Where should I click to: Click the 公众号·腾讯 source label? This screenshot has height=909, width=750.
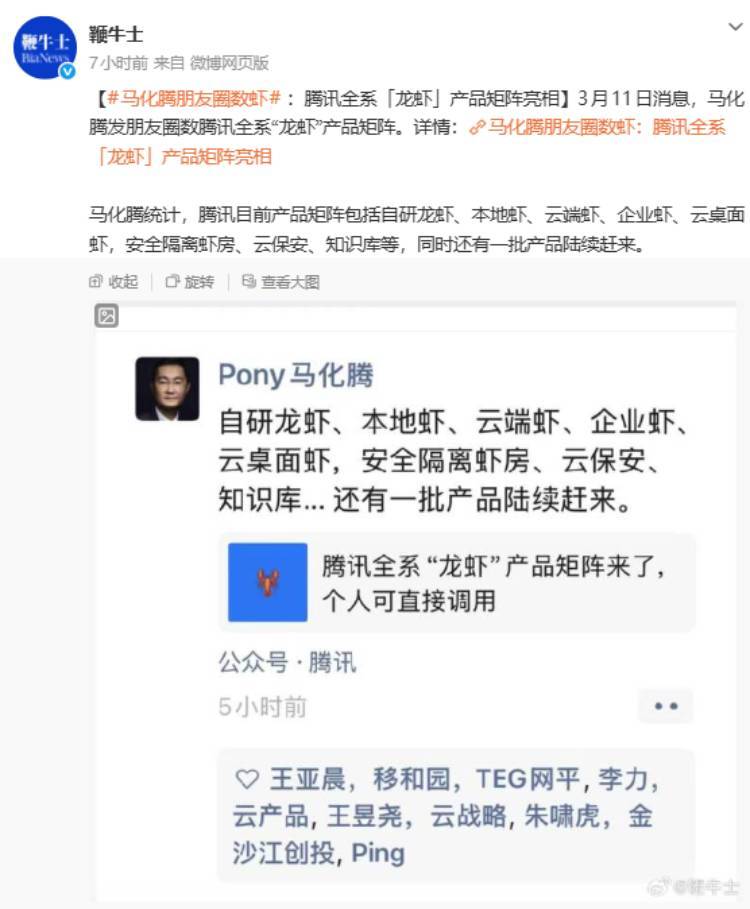[x=287, y=662]
